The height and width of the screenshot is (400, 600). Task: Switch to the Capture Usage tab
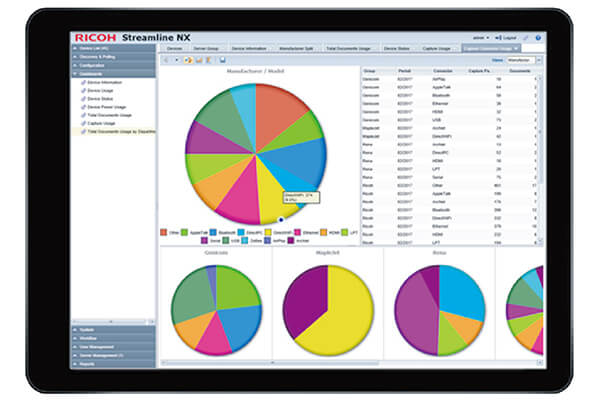pos(437,49)
